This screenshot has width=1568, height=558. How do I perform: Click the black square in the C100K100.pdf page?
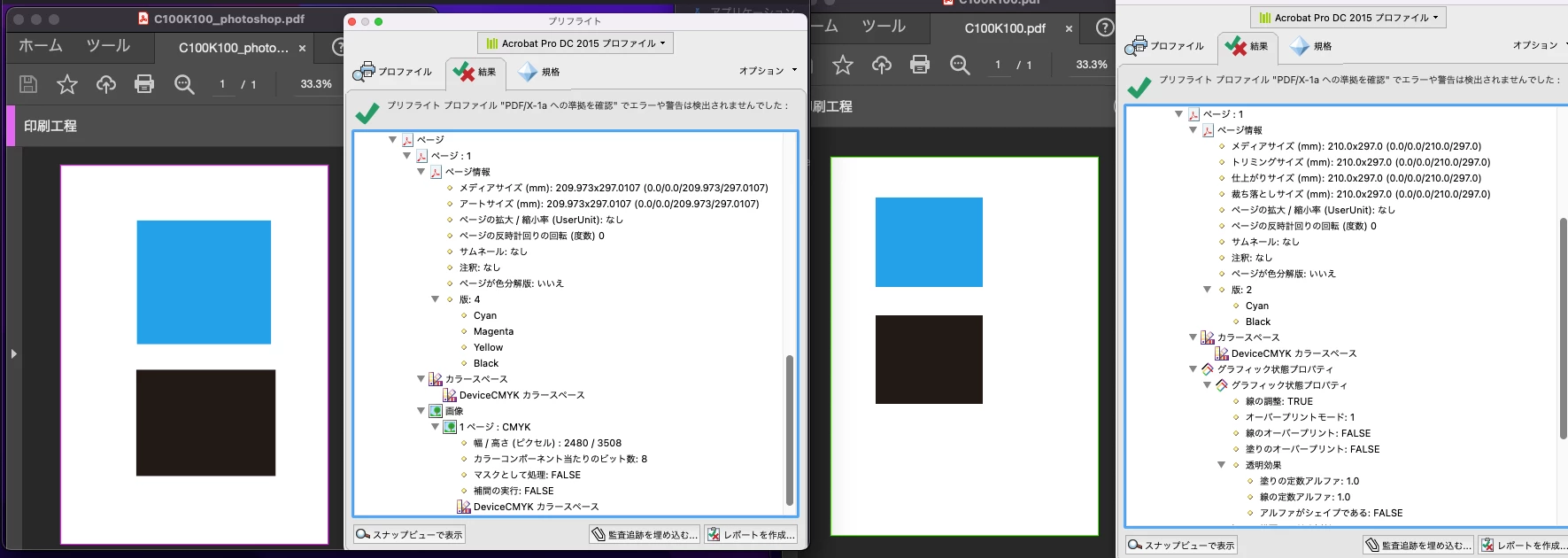pos(929,360)
